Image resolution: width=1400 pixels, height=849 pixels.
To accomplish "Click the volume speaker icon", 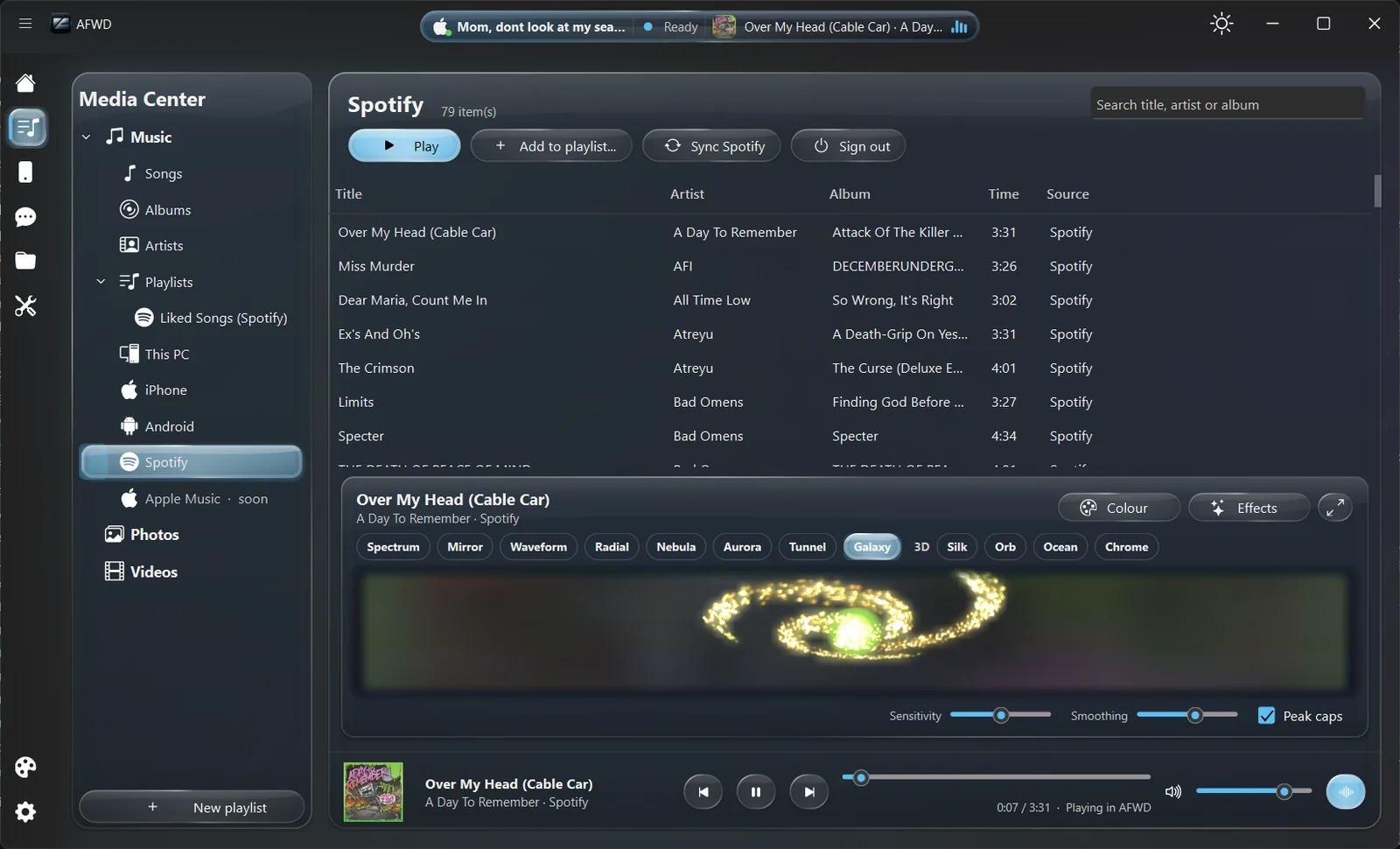I will 1173,792.
